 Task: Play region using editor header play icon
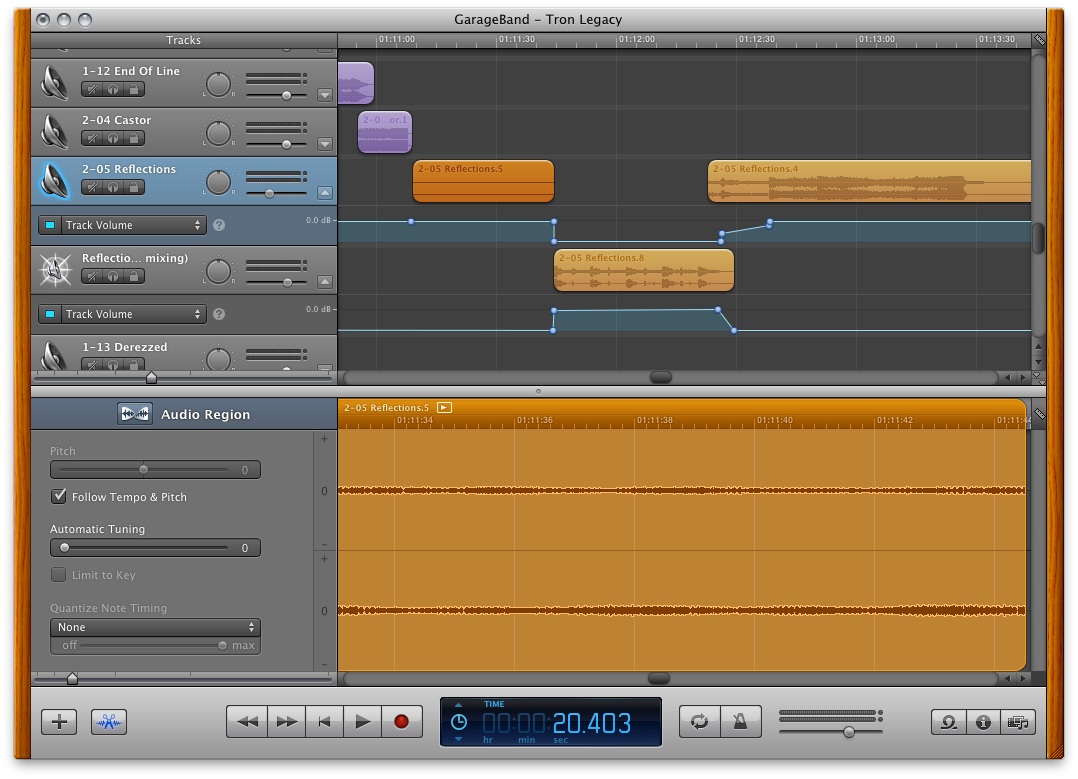pyautogui.click(x=445, y=408)
